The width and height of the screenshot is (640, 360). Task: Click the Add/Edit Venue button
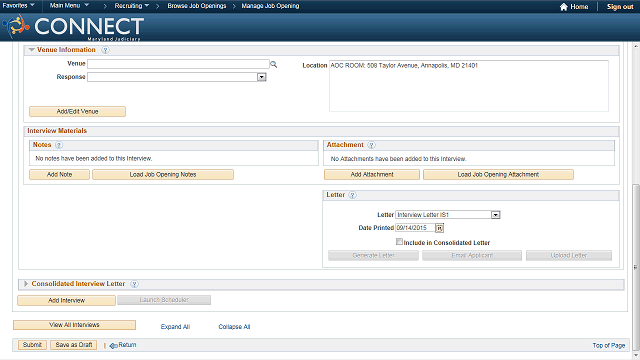[x=78, y=111]
